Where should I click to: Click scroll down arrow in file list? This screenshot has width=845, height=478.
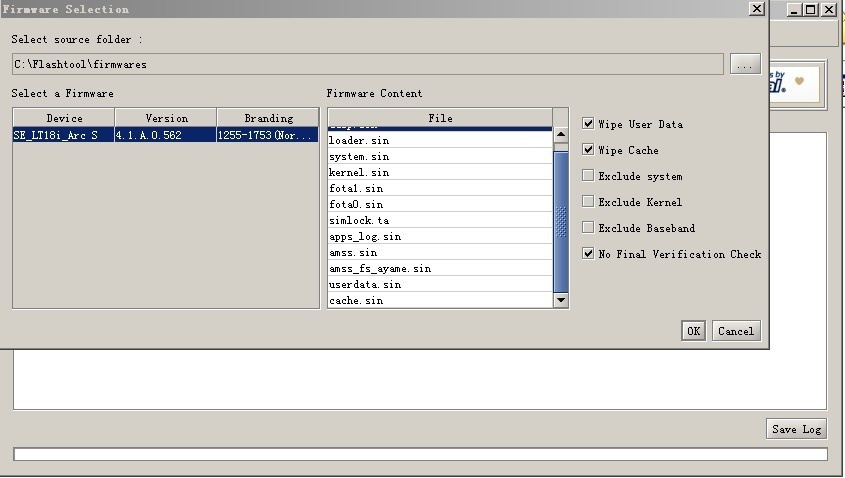[x=560, y=300]
